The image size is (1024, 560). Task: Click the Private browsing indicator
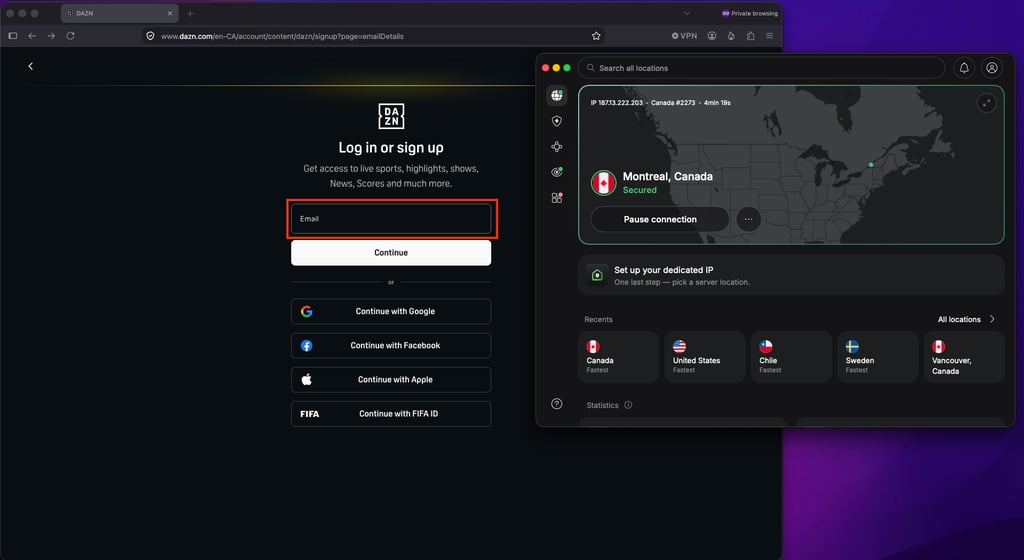(x=750, y=13)
